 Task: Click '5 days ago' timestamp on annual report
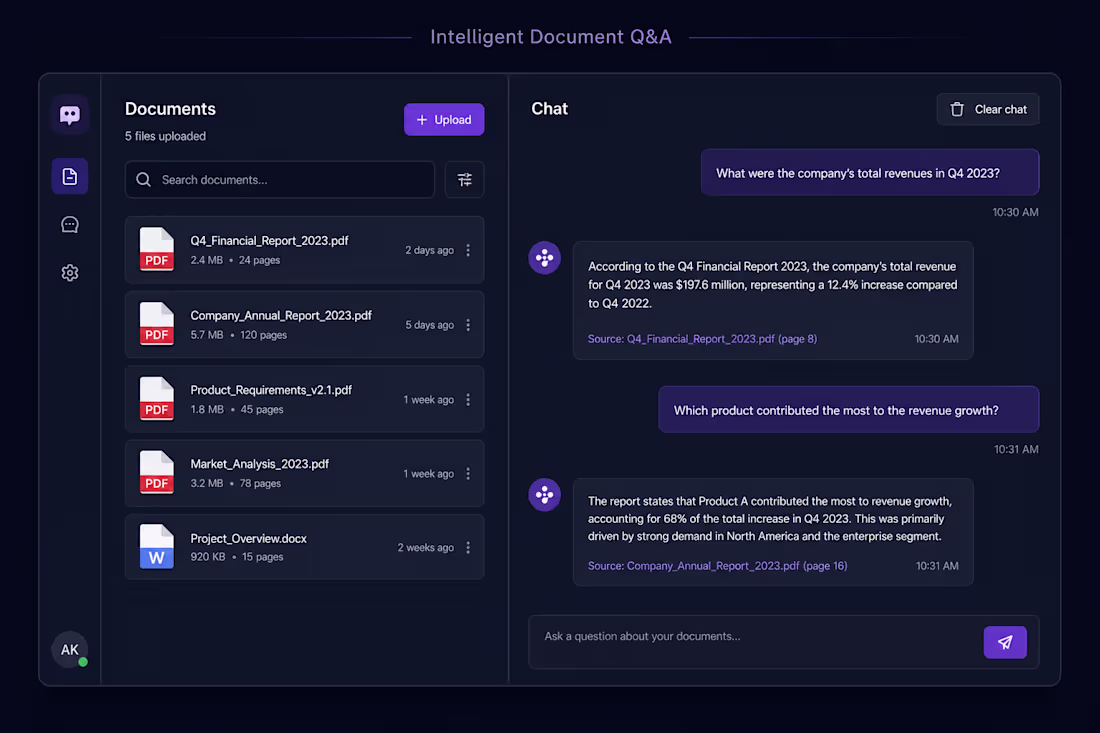click(x=429, y=325)
